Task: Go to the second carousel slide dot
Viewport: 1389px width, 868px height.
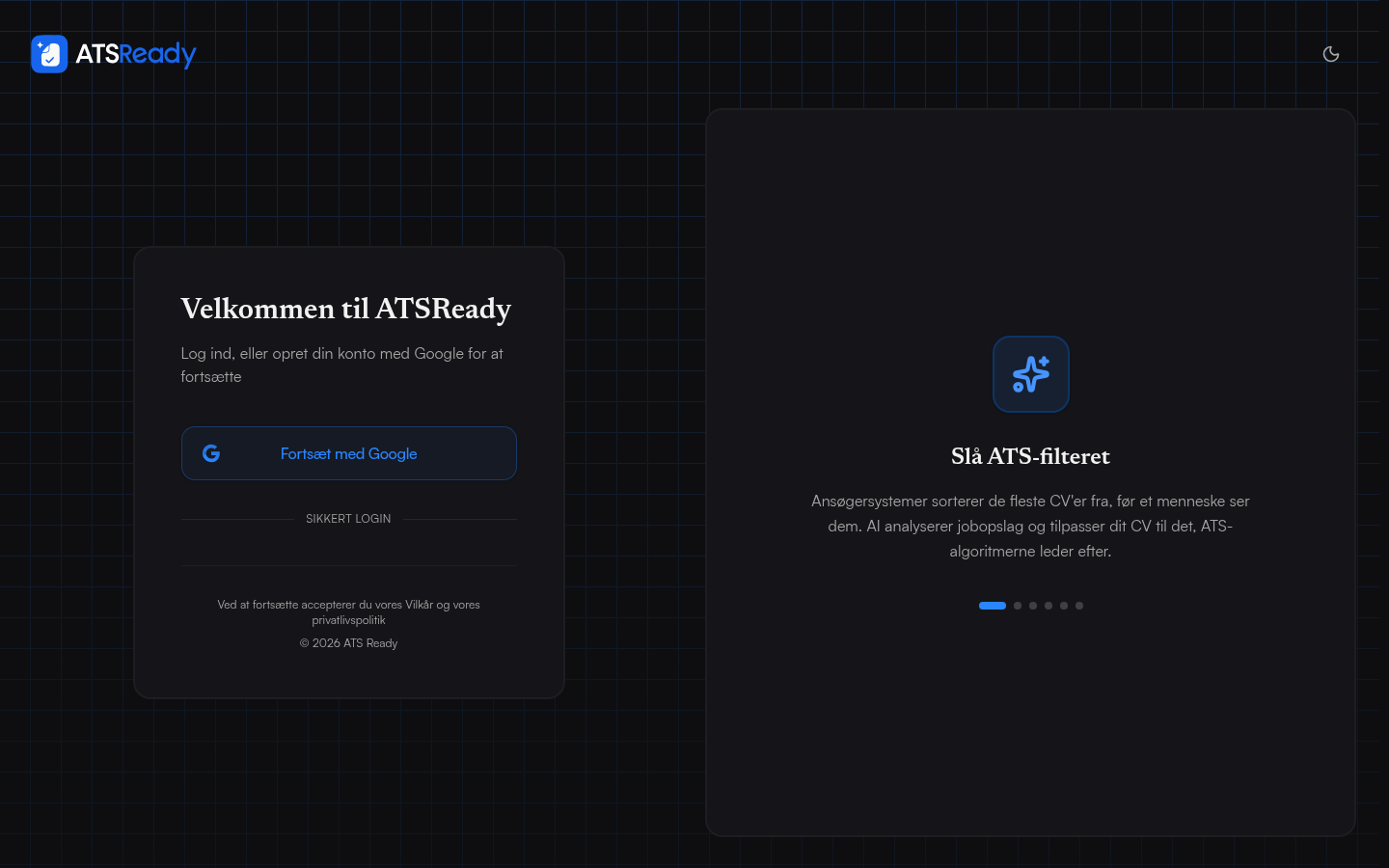Action: click(1018, 606)
